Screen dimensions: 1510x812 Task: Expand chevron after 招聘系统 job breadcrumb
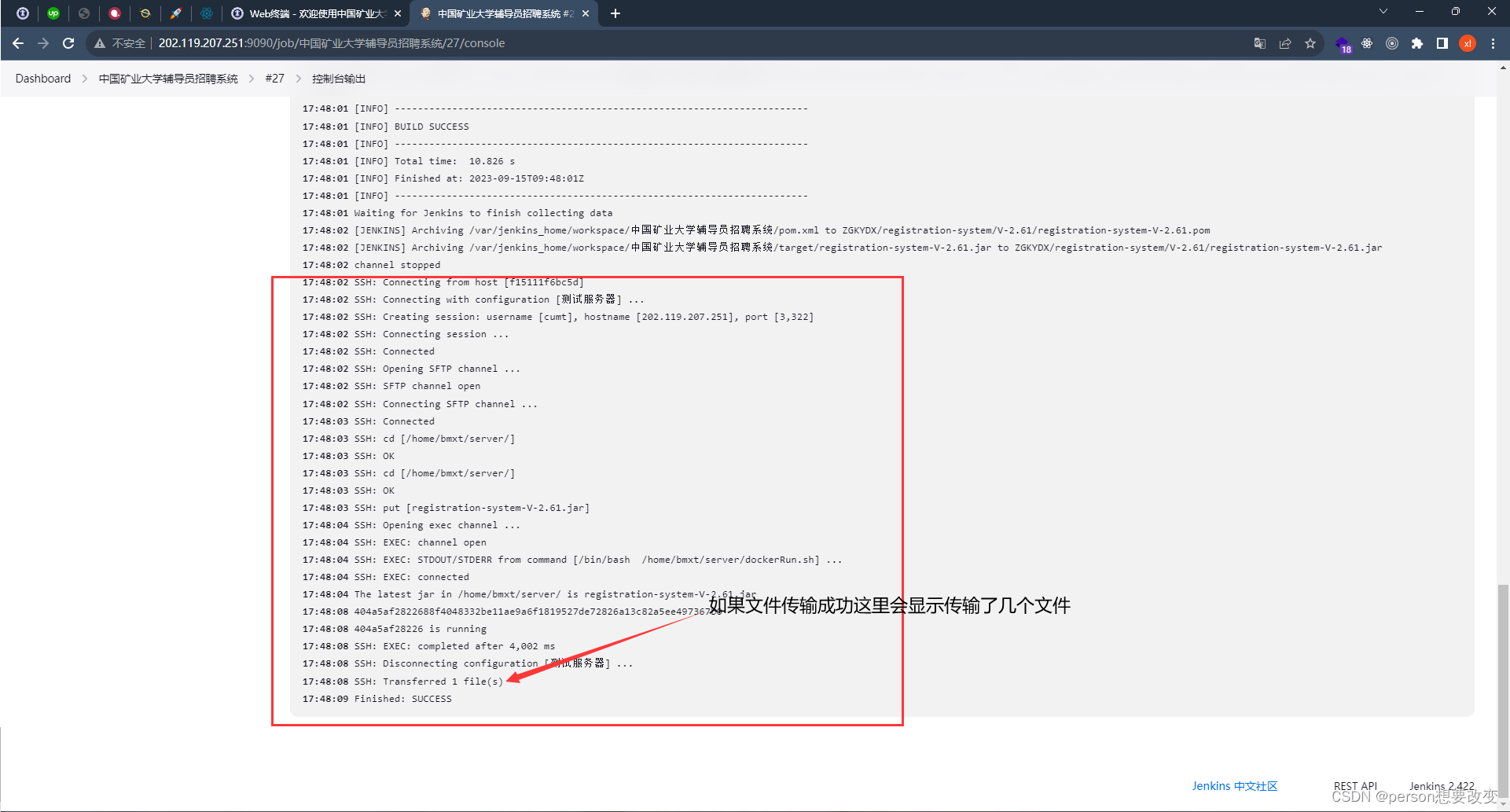coord(252,79)
